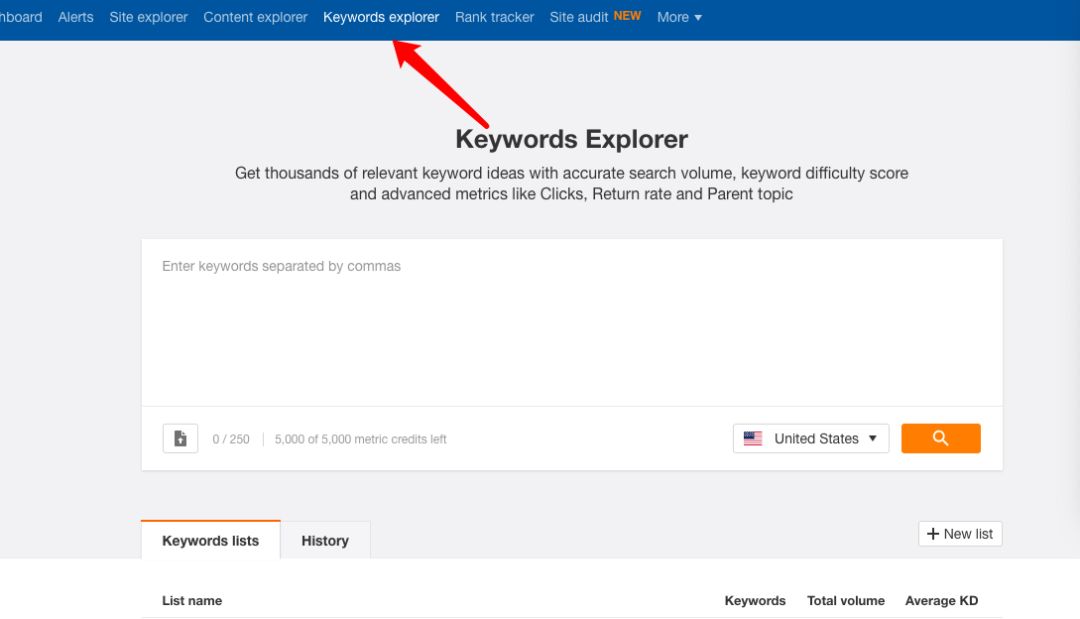Image resolution: width=1080 pixels, height=619 pixels.
Task: Click the orange search magnifier button
Action: coord(940,439)
